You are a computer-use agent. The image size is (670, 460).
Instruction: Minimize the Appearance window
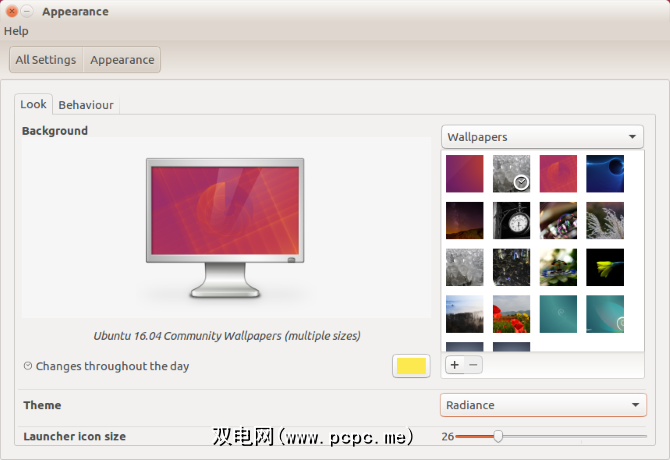(x=27, y=12)
